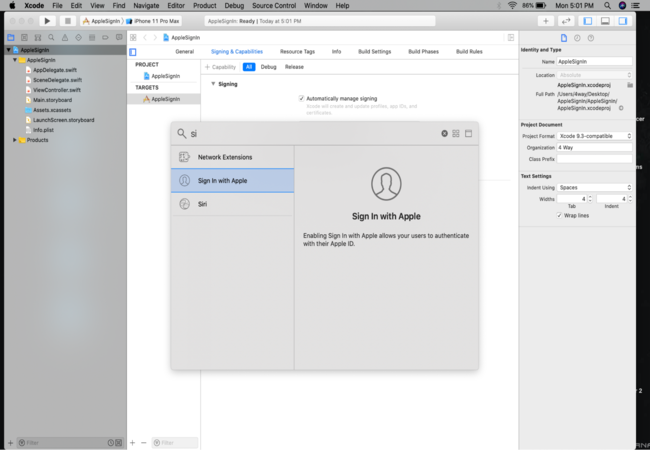Image resolution: width=650 pixels, height=450 pixels.
Task: Toggle Automatically manage signing checkbox
Action: click(x=301, y=99)
